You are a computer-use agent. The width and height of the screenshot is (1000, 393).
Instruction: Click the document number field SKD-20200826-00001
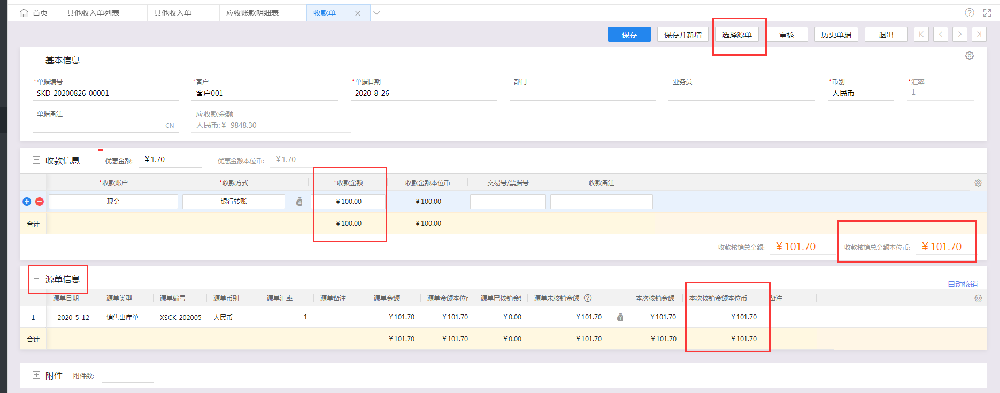click(105, 93)
